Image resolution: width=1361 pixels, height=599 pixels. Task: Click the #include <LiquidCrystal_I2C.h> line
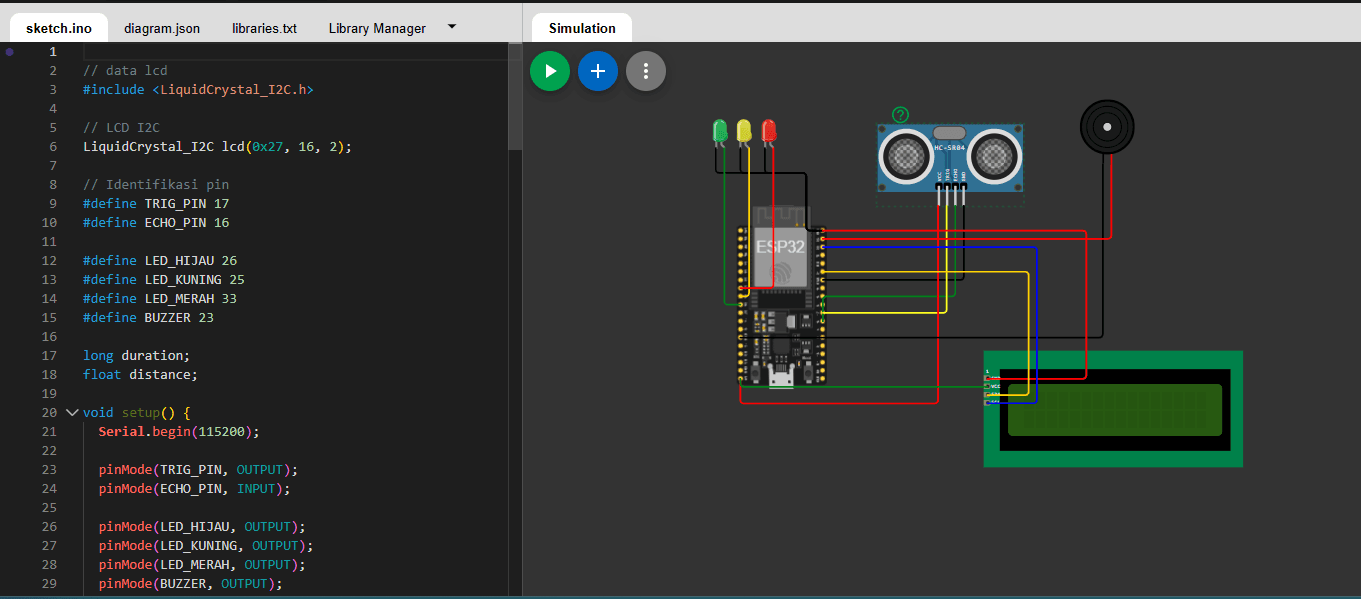198,89
